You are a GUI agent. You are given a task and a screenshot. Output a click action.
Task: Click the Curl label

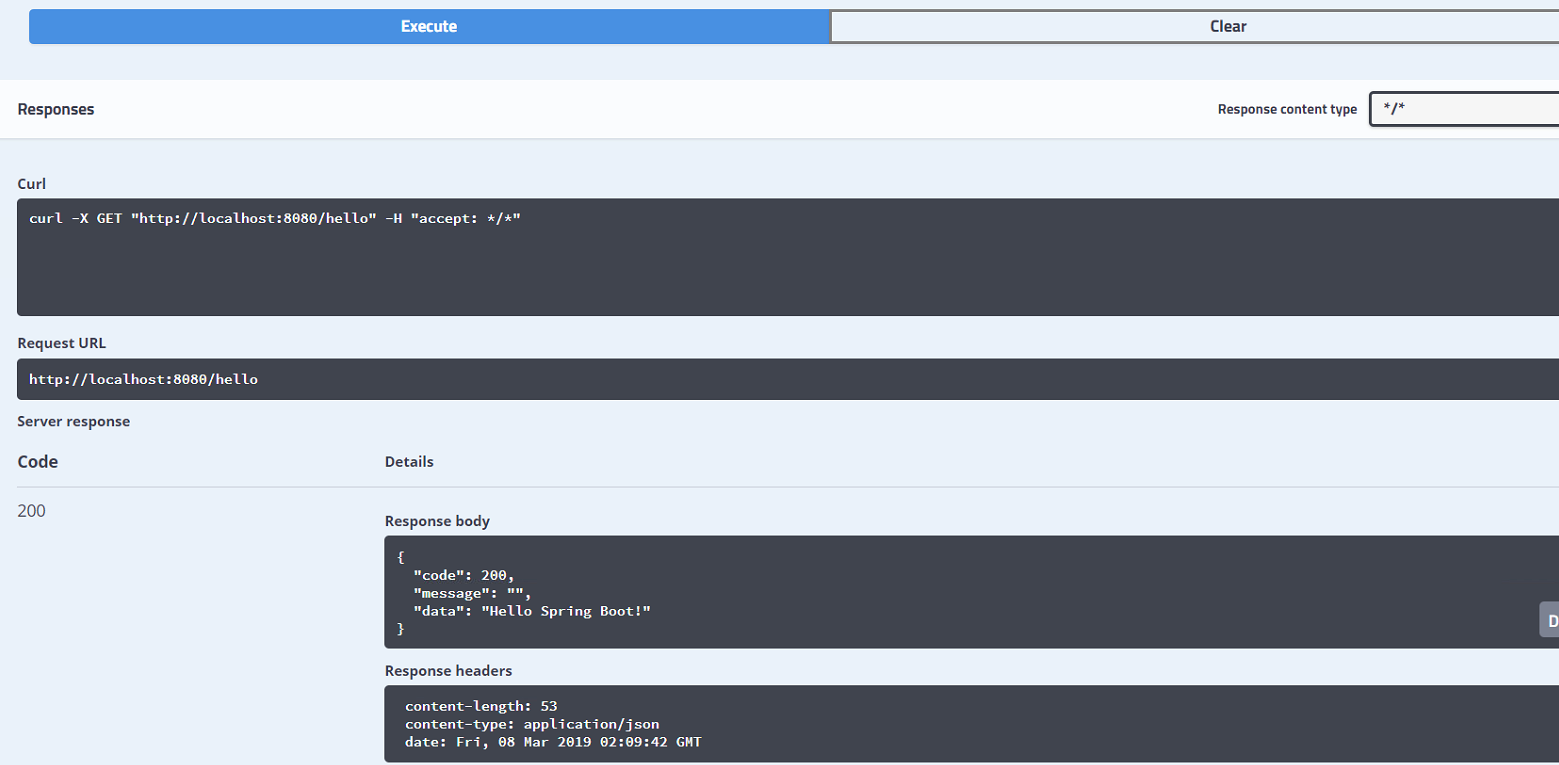[32, 184]
